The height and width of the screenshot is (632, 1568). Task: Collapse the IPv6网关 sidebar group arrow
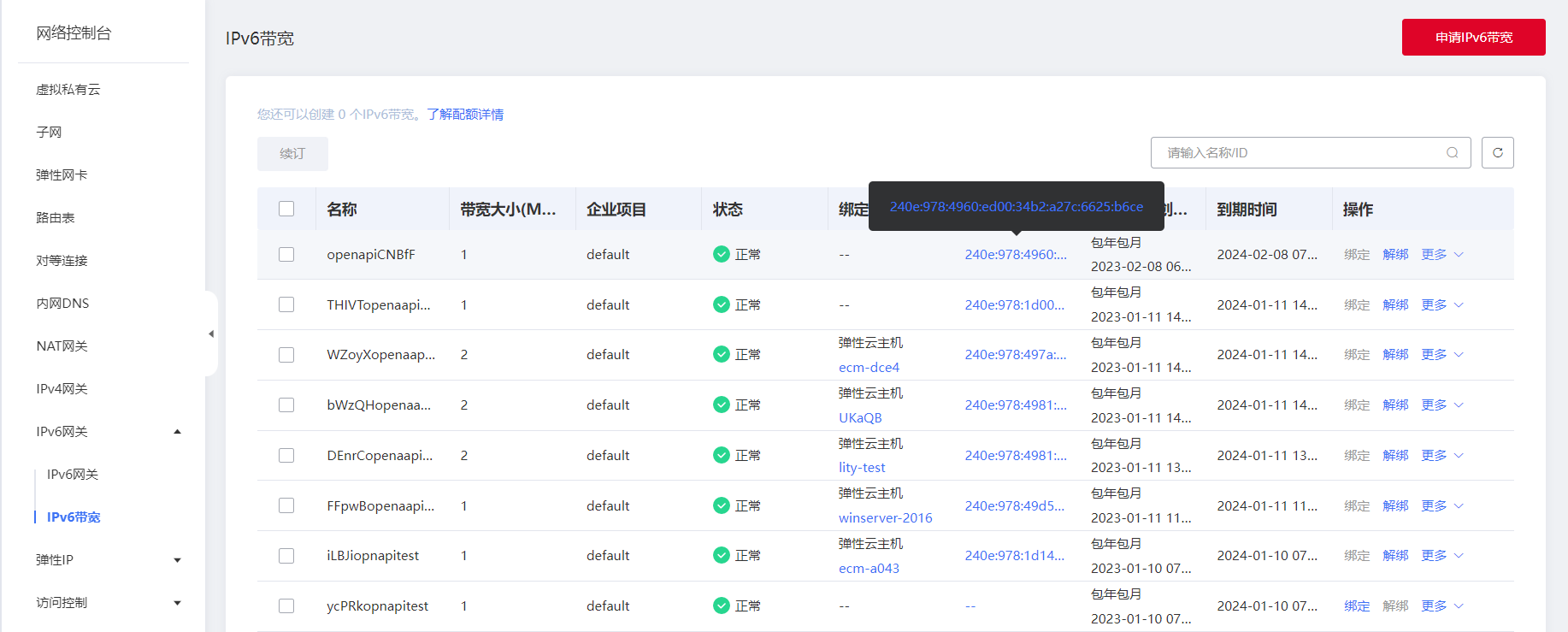[177, 432]
